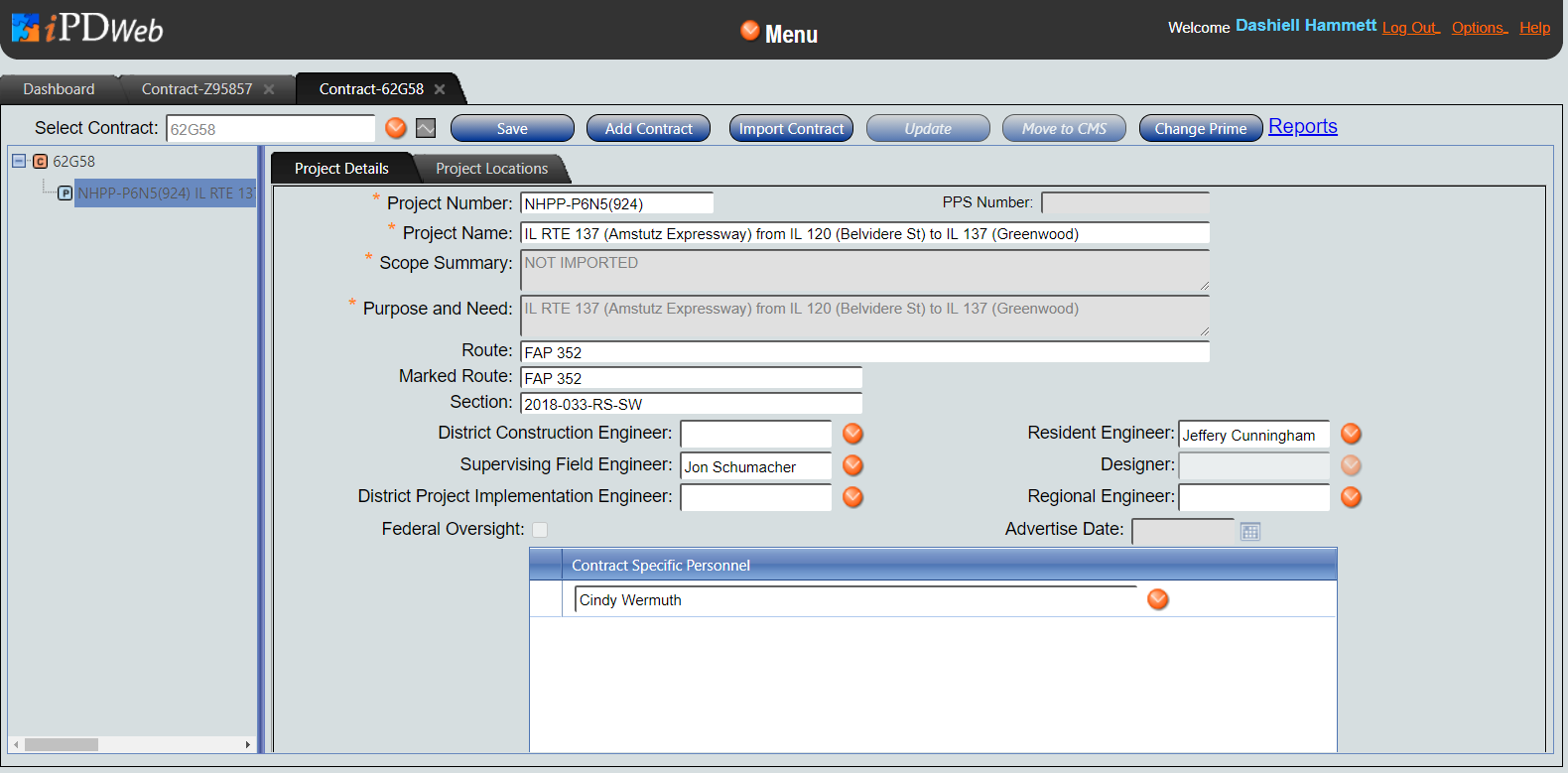This screenshot has width=1568, height=773.
Task: Click the image icon beside Select Contract
Action: pyautogui.click(x=426, y=128)
